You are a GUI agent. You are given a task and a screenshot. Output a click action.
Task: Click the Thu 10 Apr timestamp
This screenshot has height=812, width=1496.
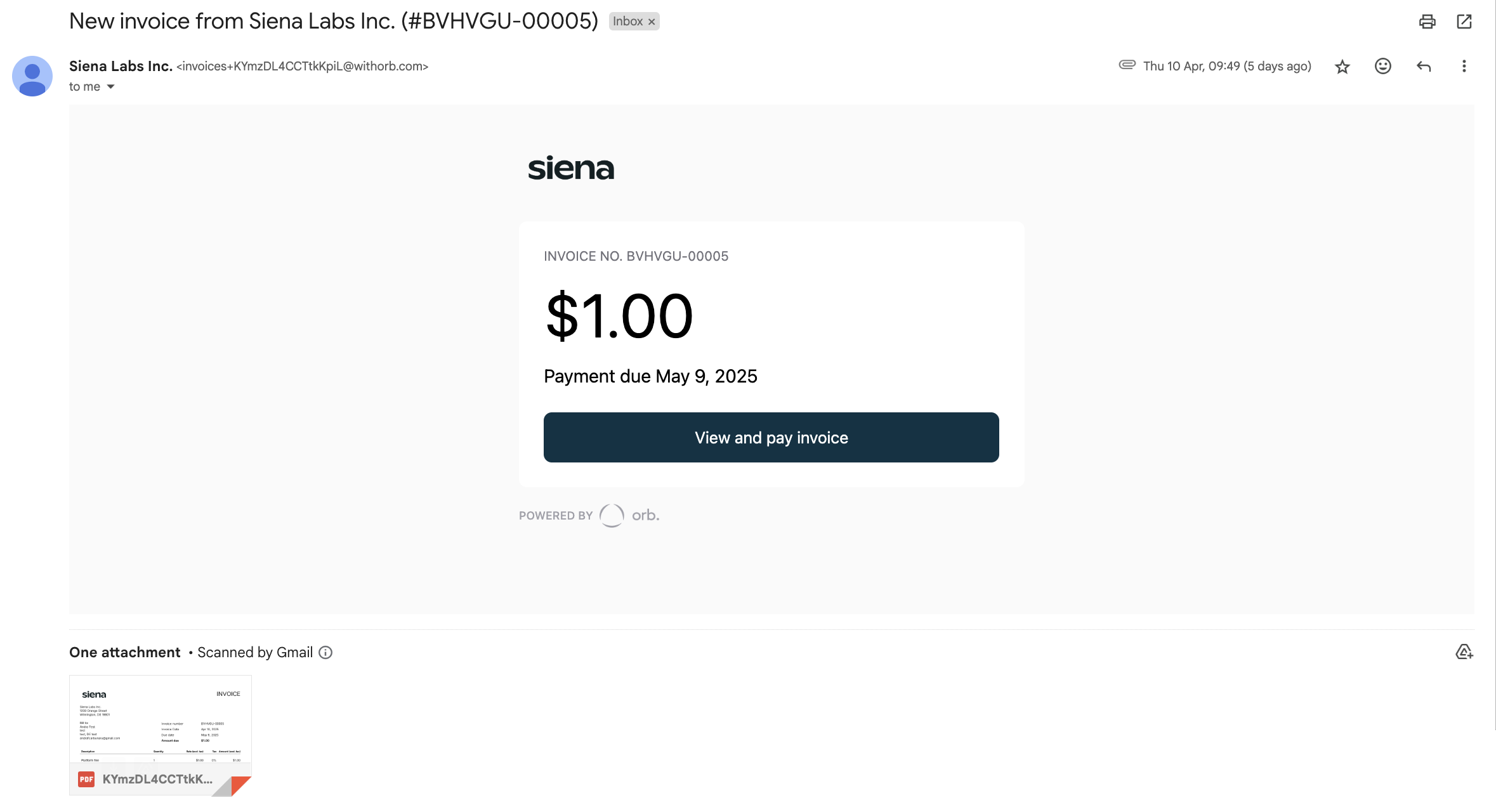click(x=1227, y=66)
